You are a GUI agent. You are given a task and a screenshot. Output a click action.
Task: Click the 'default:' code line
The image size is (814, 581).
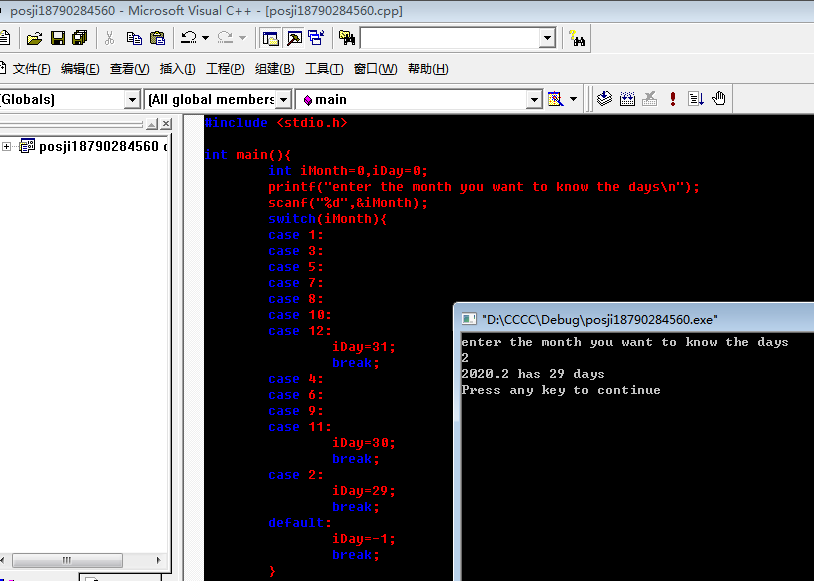click(x=300, y=523)
